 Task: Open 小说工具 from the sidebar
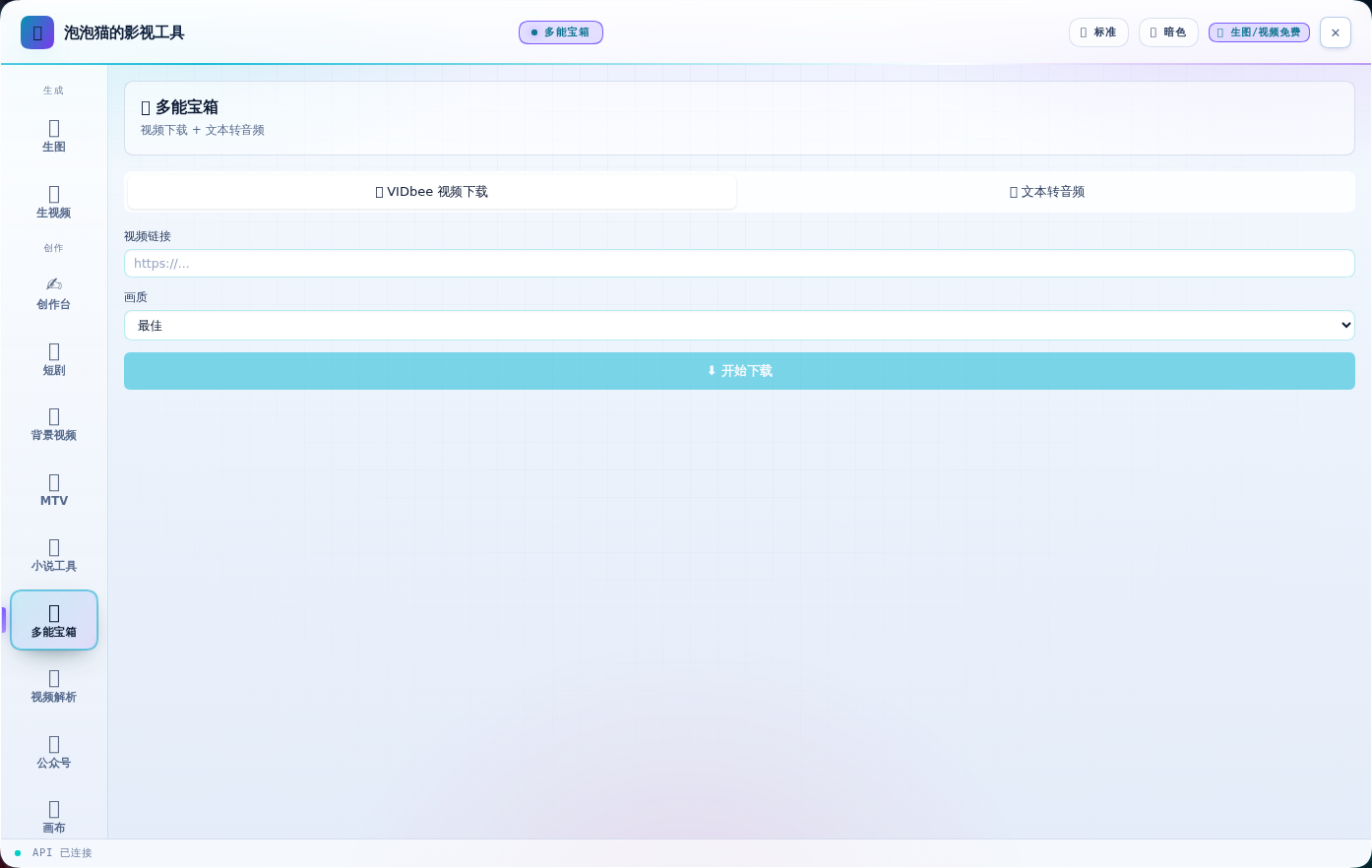click(x=54, y=555)
